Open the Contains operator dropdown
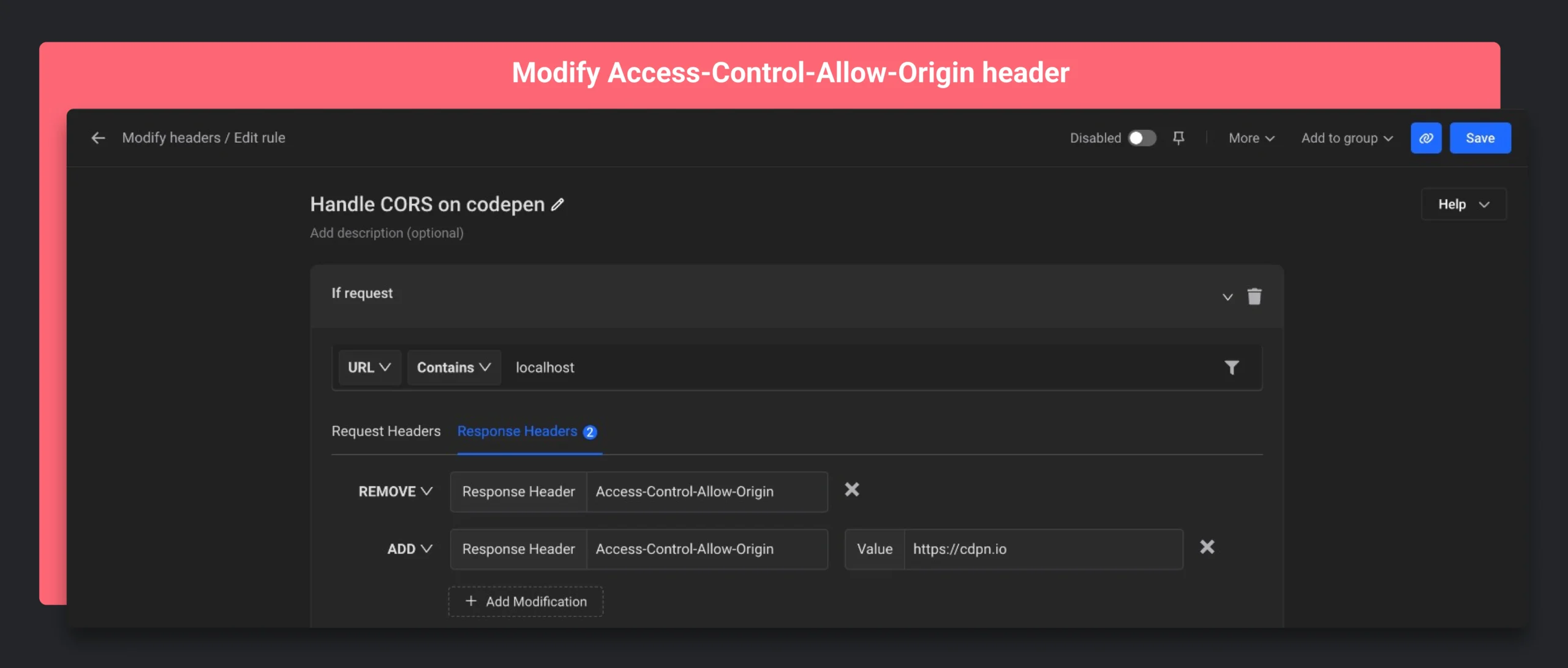Screen dimensions: 1568x668 click(454, 367)
